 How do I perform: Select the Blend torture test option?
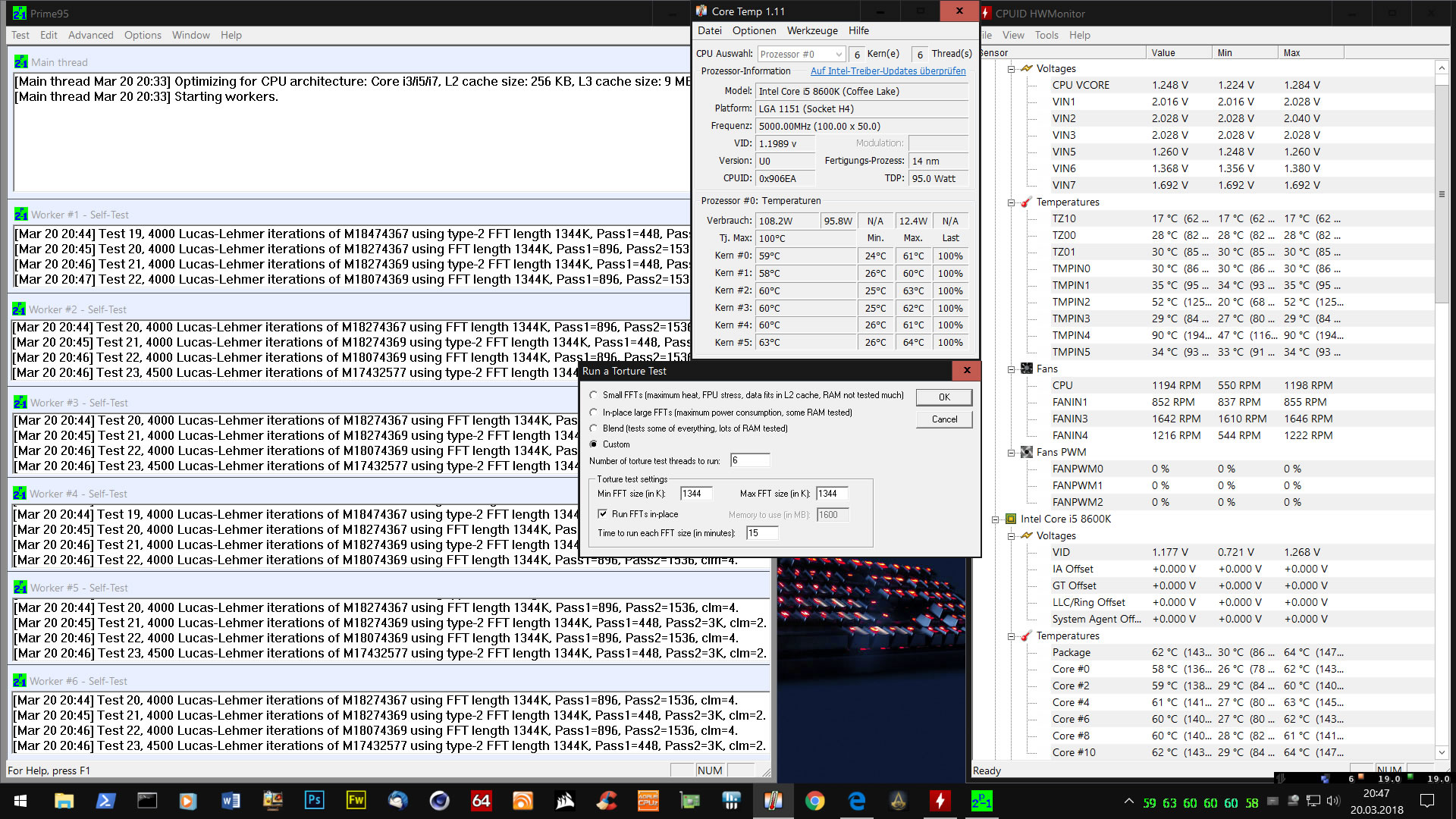point(594,428)
